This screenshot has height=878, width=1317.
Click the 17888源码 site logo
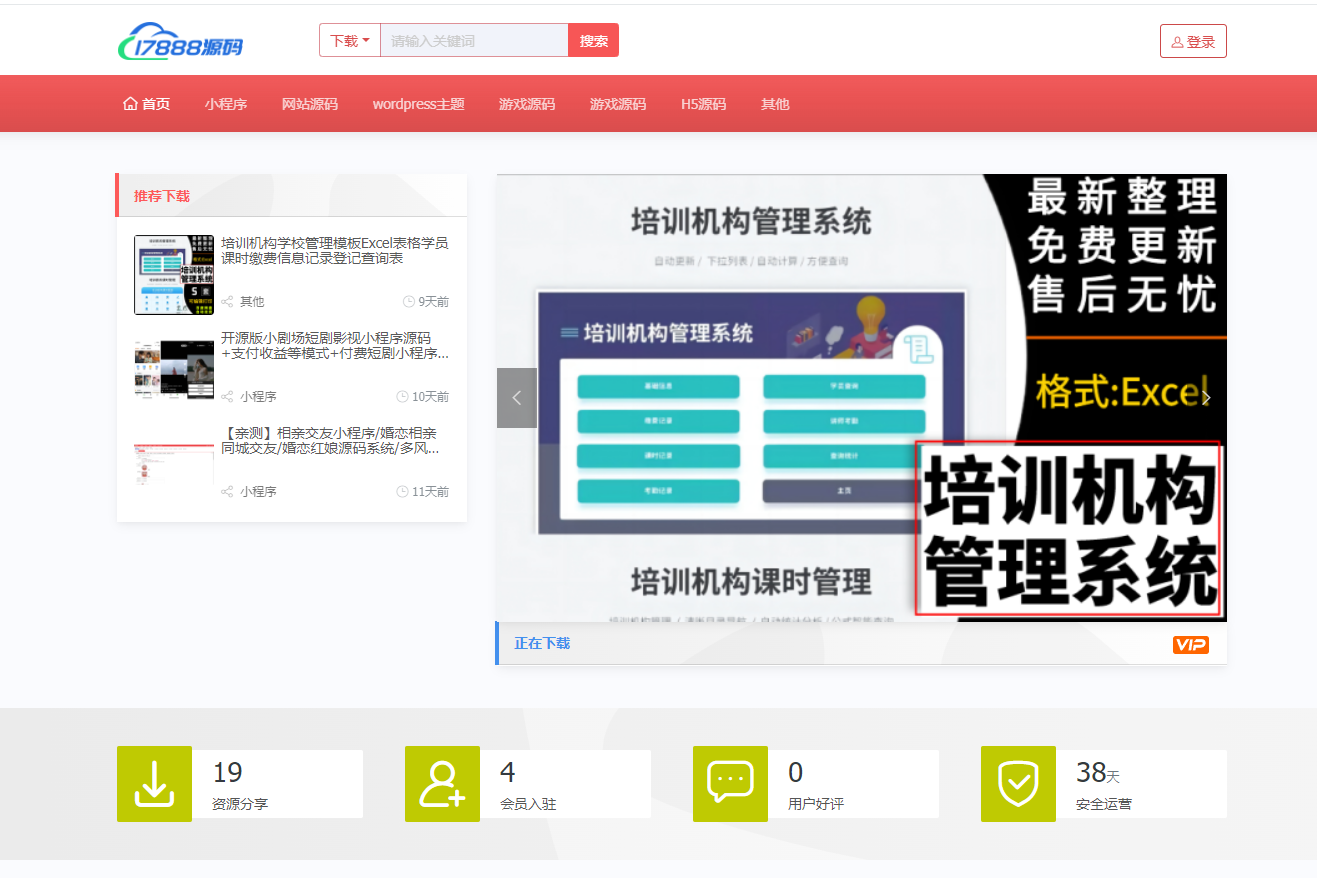point(180,40)
